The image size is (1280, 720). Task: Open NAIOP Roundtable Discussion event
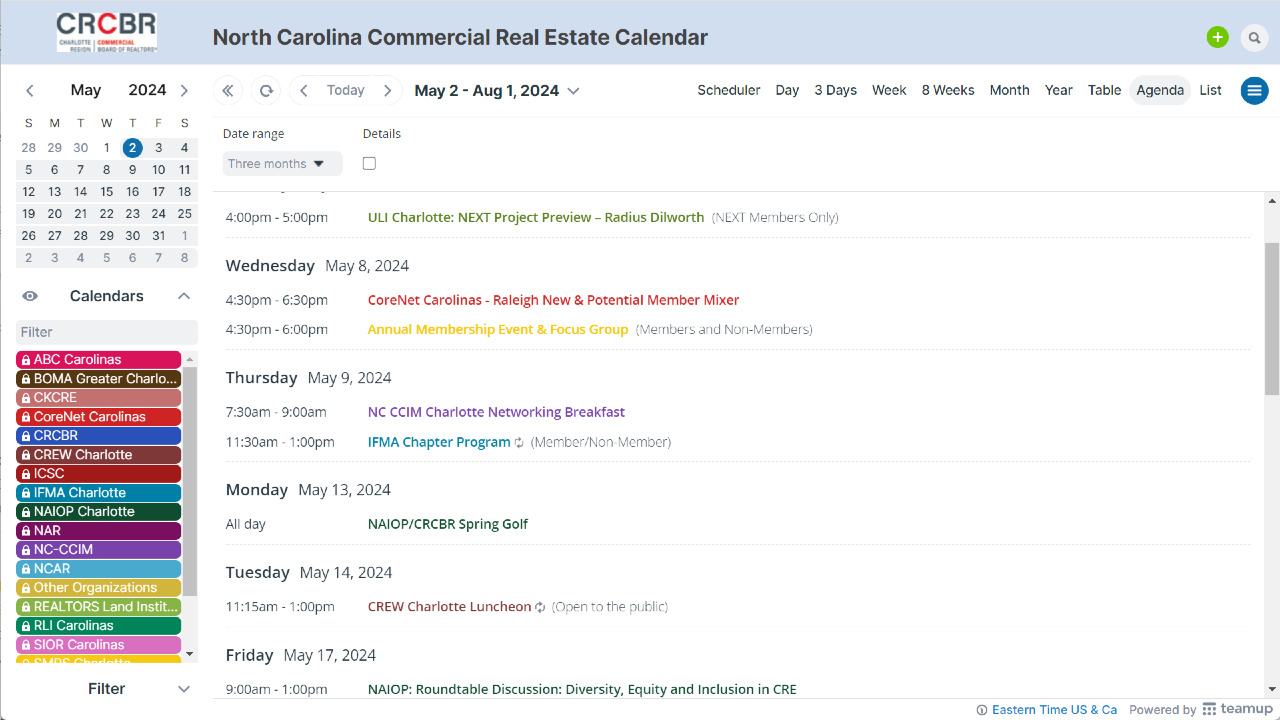coord(582,689)
